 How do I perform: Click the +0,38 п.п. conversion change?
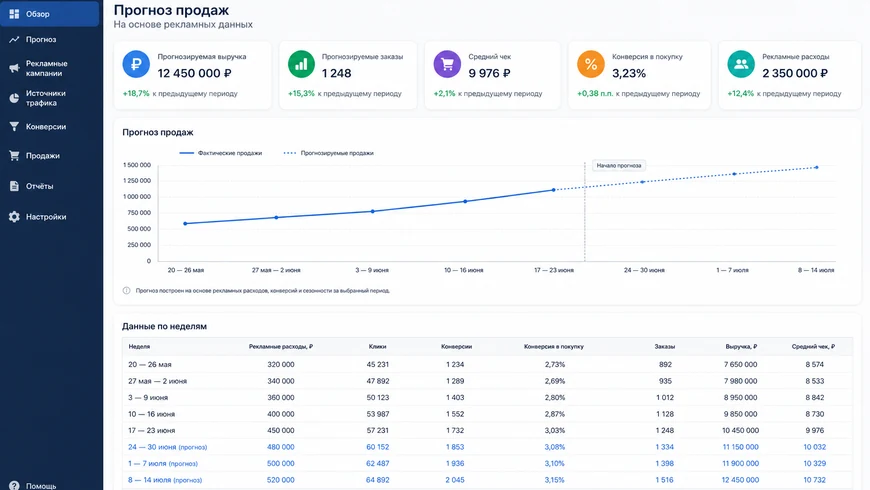[595, 93]
